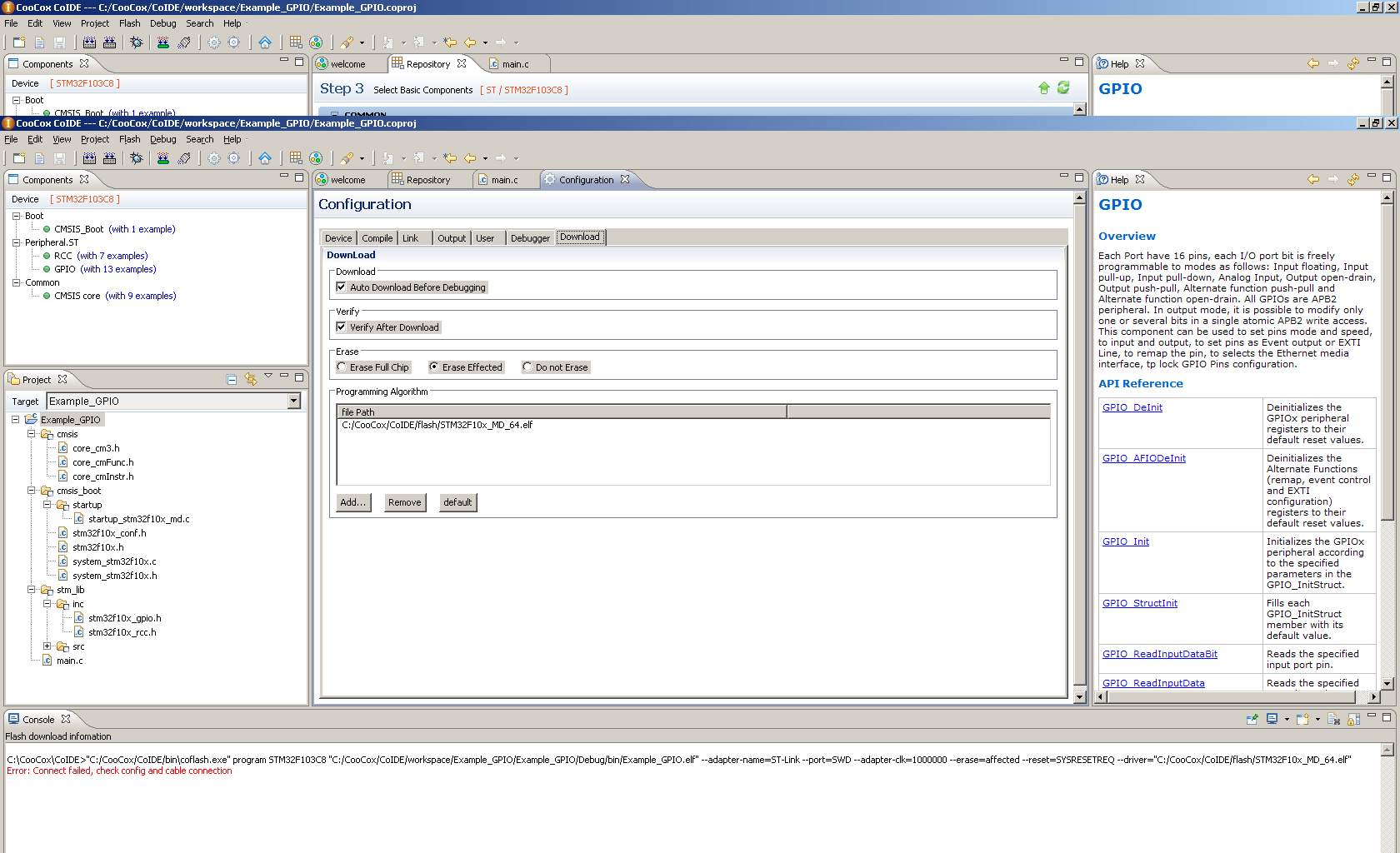
Task: Collapse the cmsis_boot folder in project tree
Action: (x=32, y=491)
